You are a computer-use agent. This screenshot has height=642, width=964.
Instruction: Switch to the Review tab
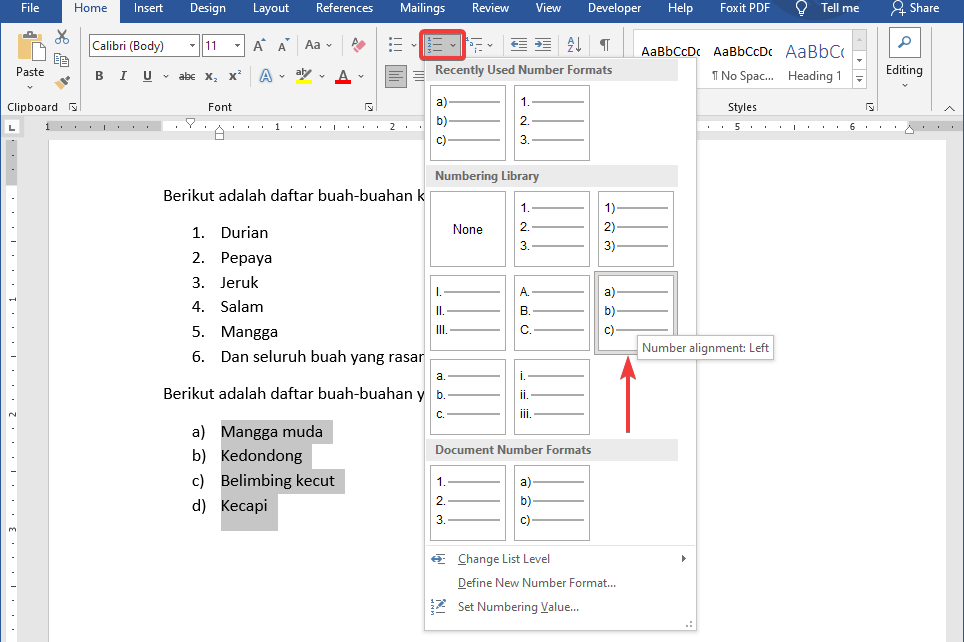pos(490,8)
